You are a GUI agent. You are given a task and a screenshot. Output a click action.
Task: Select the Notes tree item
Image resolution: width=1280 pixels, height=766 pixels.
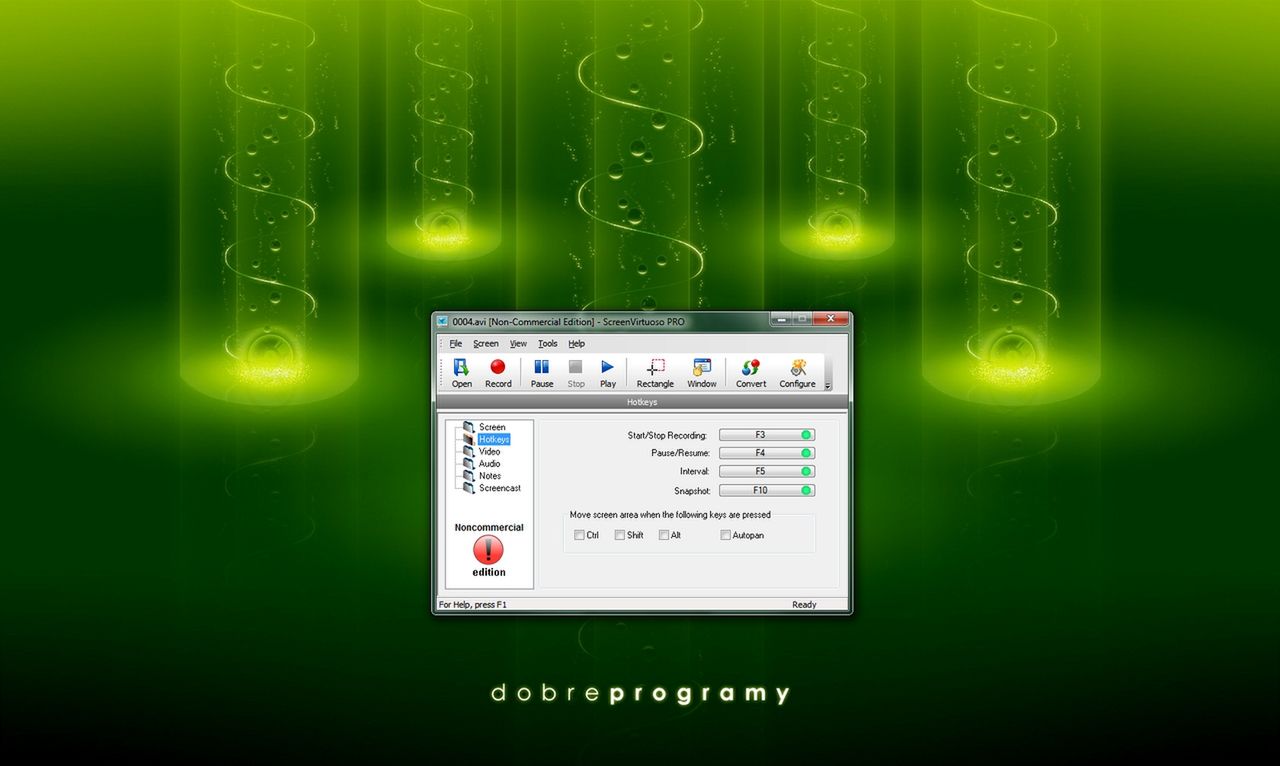(490, 476)
